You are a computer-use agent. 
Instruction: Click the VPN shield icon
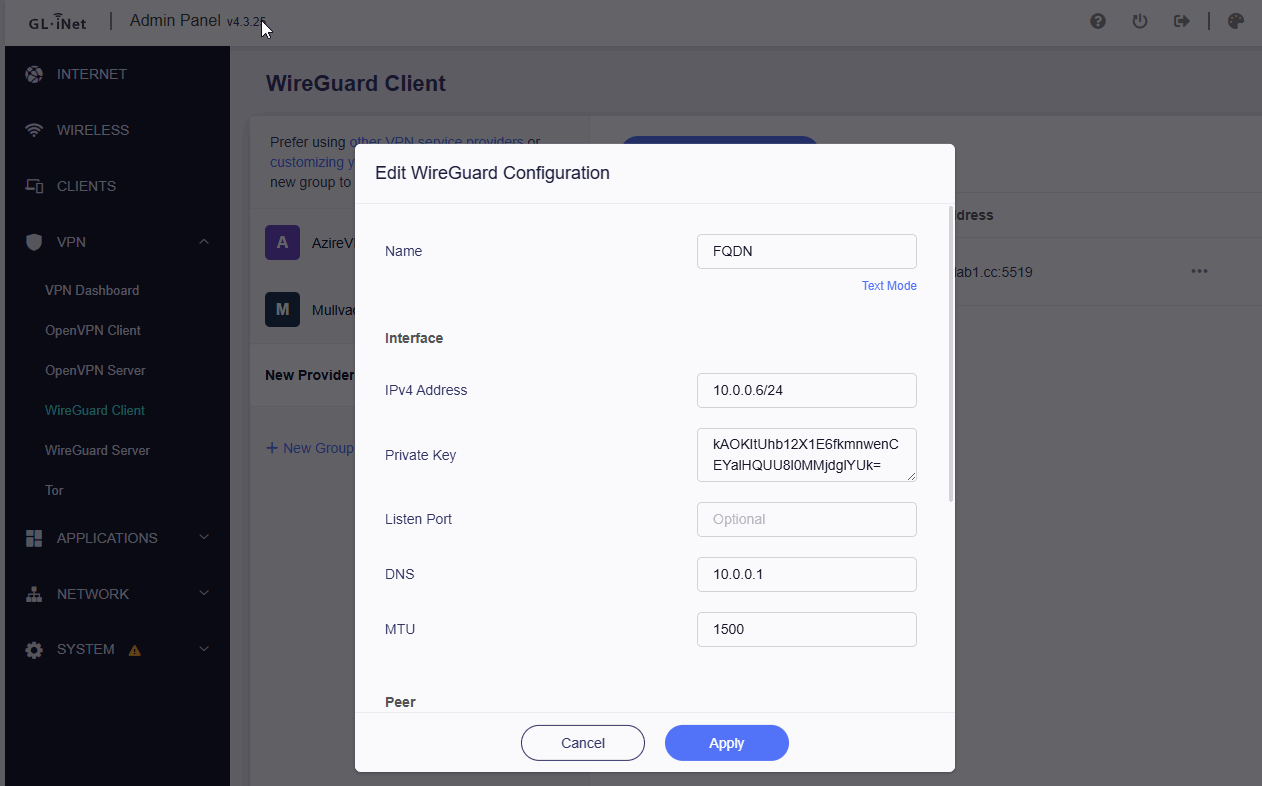pyautogui.click(x=33, y=241)
